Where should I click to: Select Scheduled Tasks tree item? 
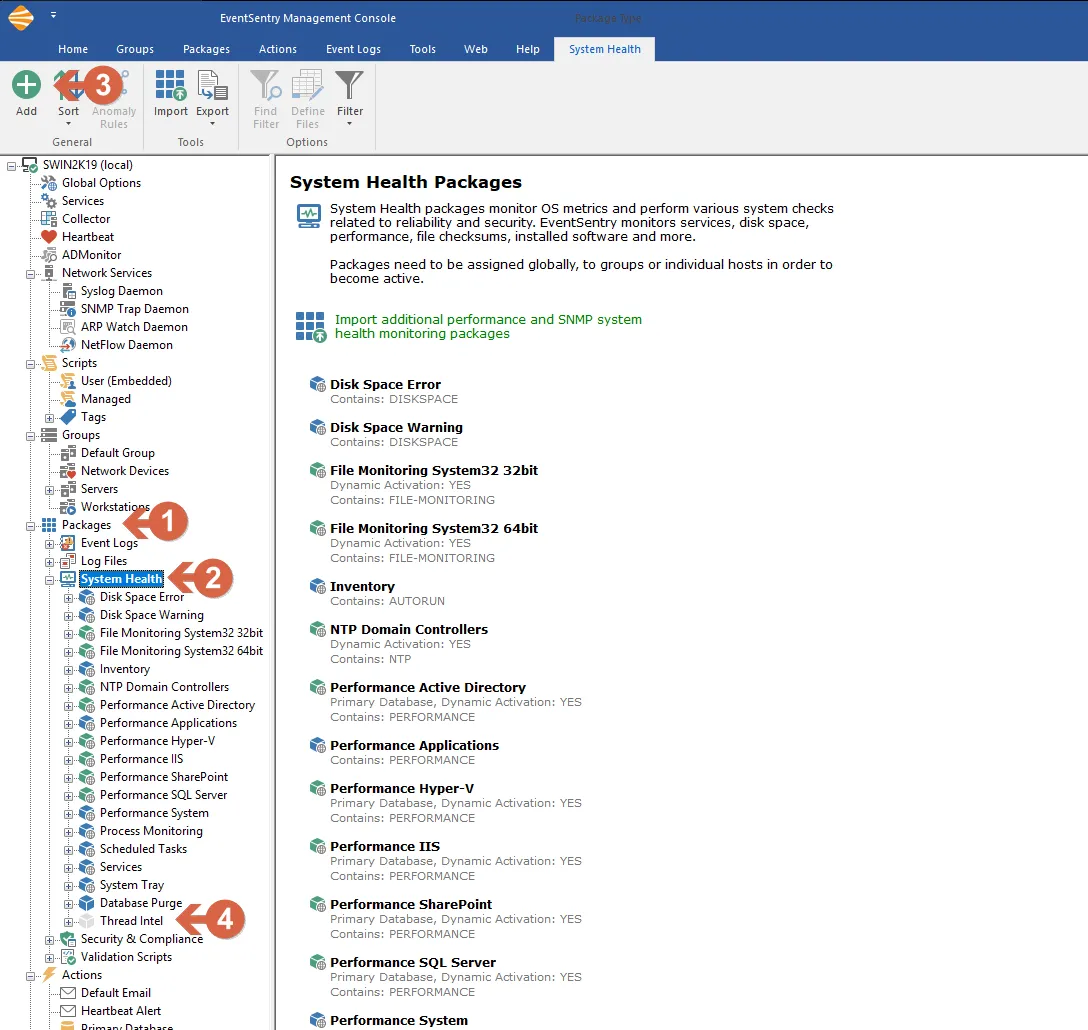pyautogui.click(x=143, y=849)
